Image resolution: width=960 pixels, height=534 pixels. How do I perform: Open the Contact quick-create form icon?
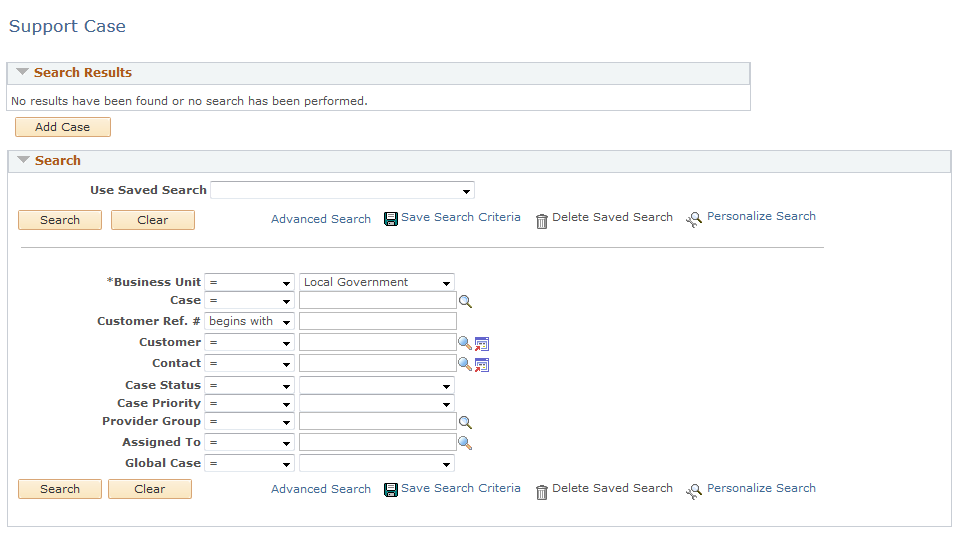[x=482, y=365]
